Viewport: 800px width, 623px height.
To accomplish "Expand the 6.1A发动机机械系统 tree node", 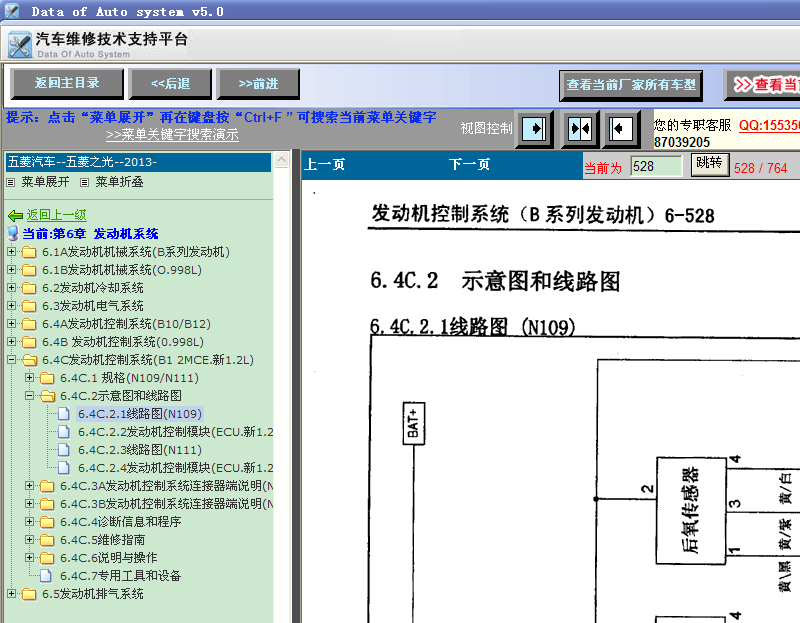I will (x=11, y=252).
